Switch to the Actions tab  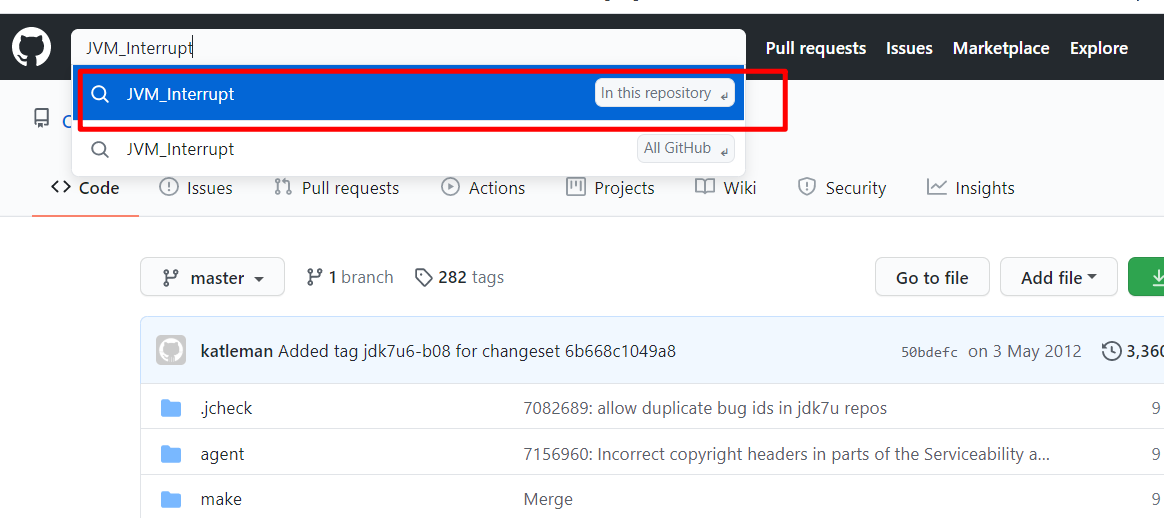tap(483, 188)
